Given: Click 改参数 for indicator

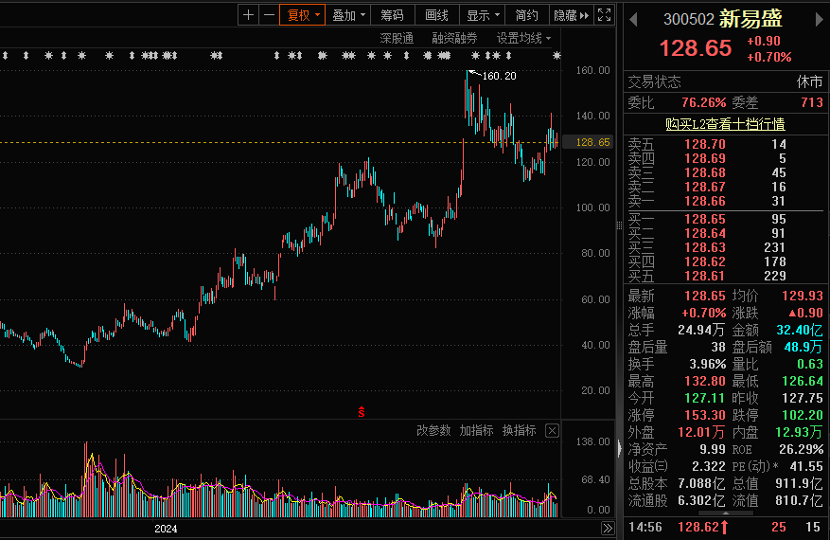Looking at the screenshot, I should (433, 430).
